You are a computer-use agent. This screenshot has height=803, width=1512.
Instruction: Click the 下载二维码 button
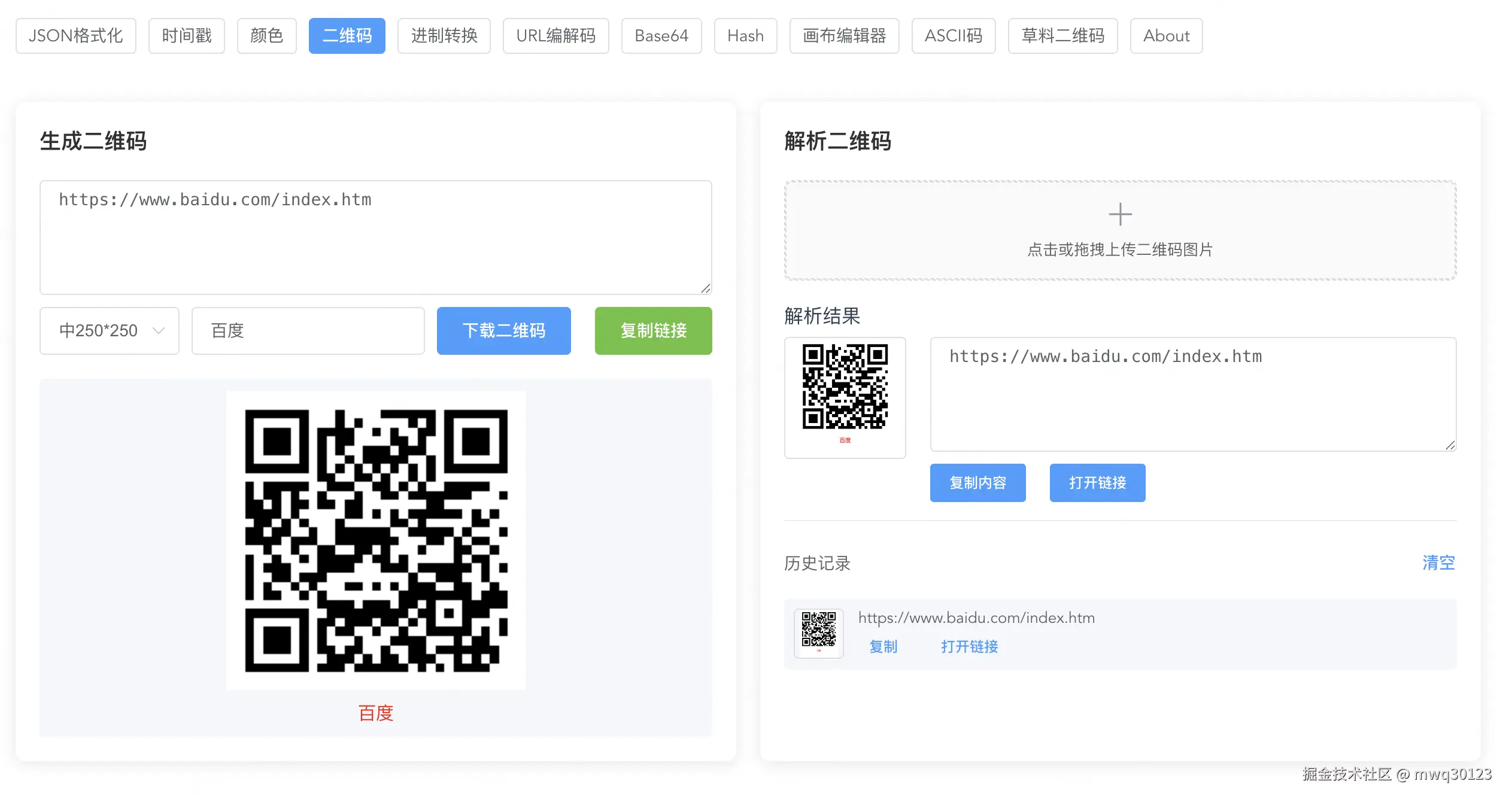pos(504,331)
